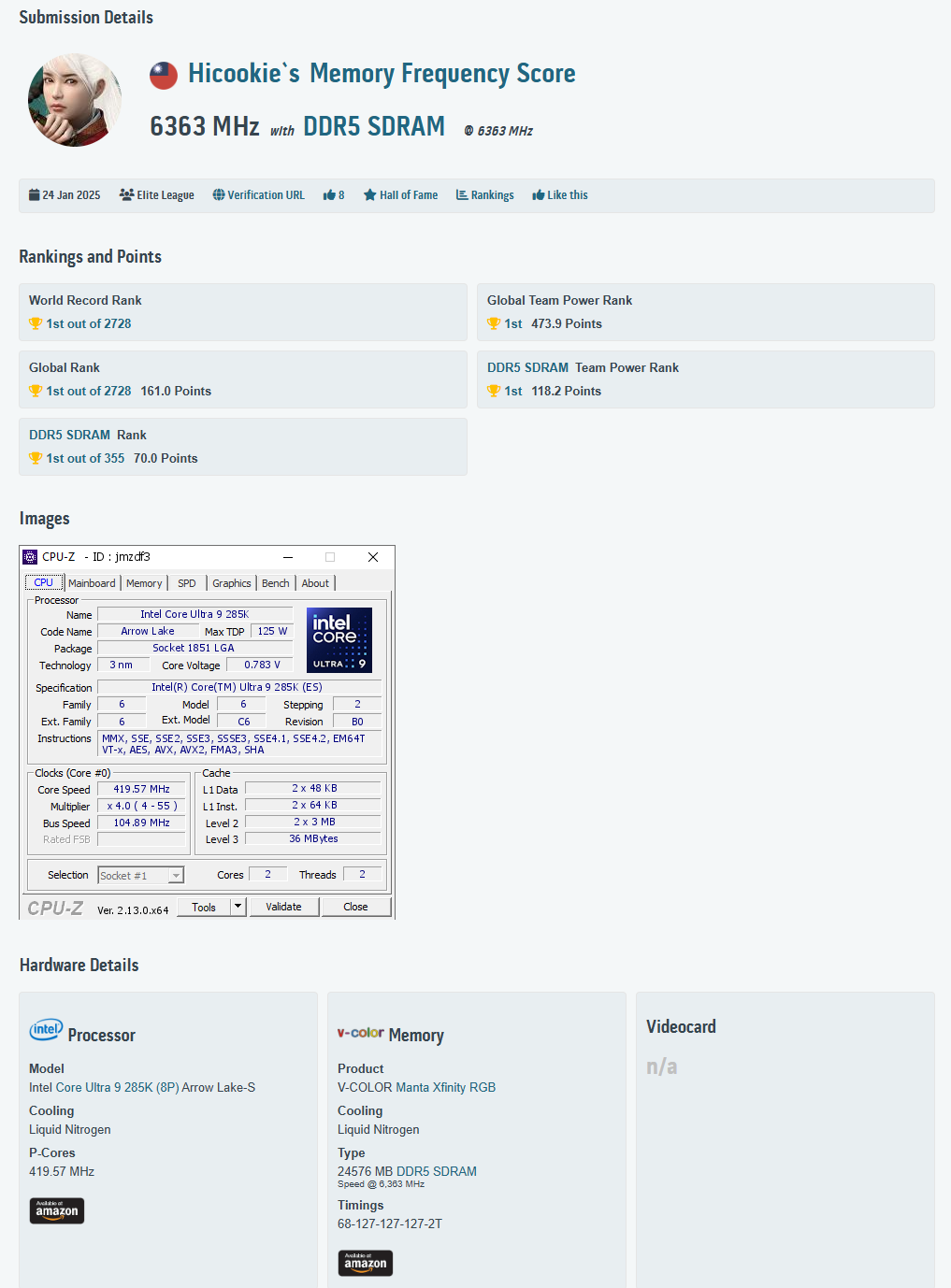Click the Elite League people icon

pyautogui.click(x=126, y=194)
